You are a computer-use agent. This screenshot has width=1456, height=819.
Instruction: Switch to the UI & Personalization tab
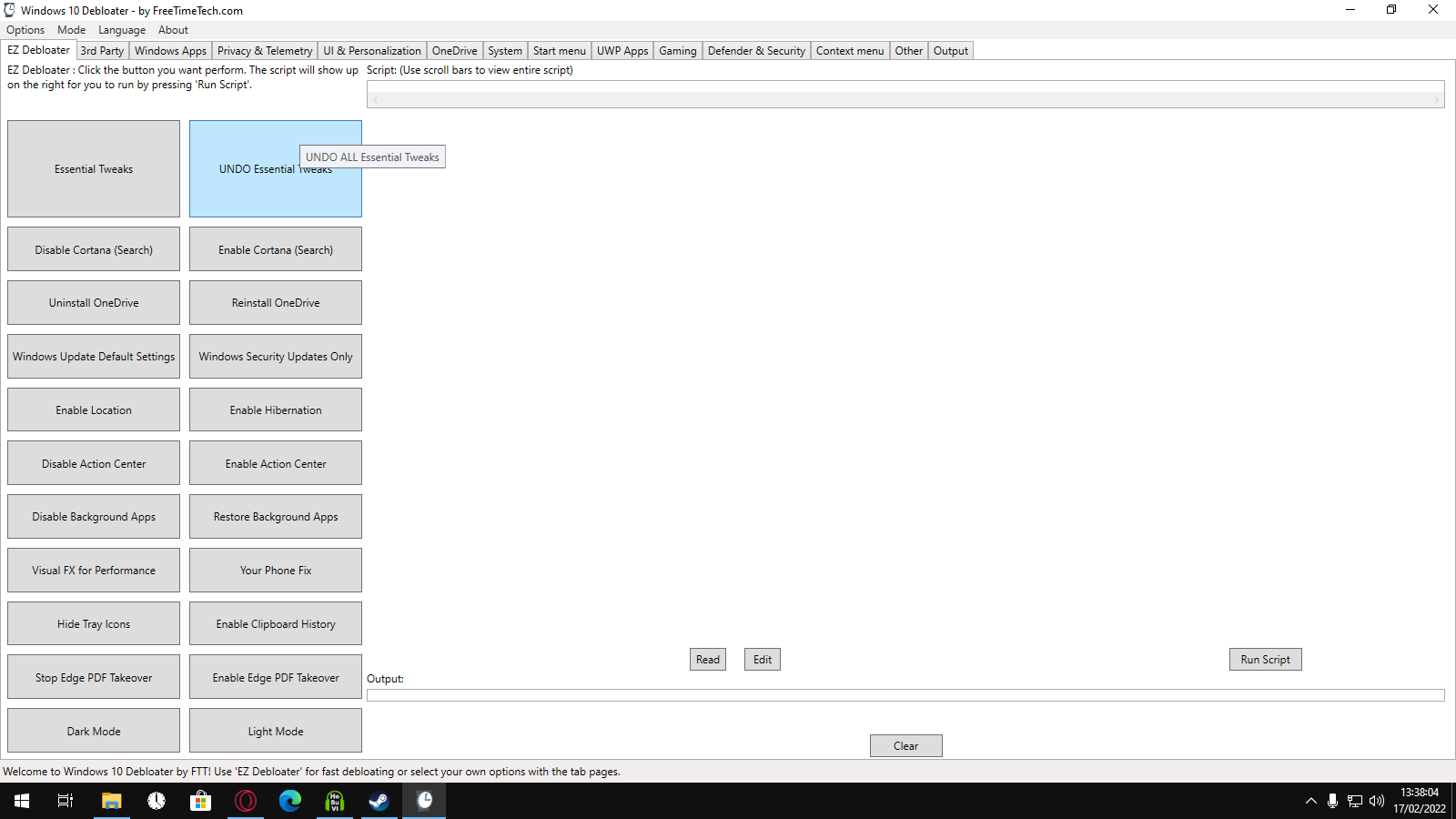(372, 51)
